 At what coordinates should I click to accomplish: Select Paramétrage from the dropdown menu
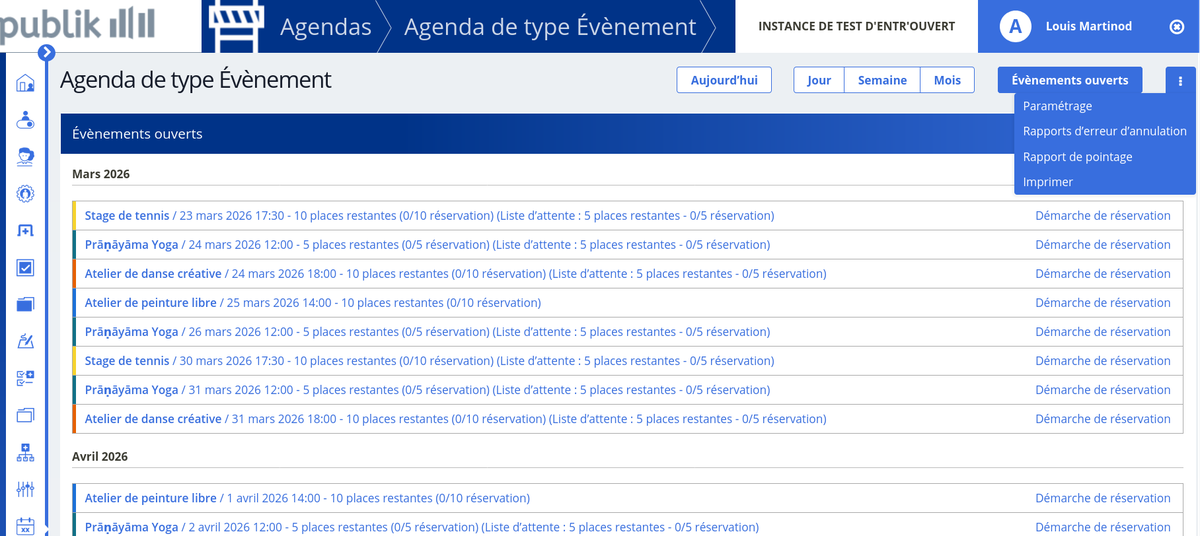(x=1057, y=106)
